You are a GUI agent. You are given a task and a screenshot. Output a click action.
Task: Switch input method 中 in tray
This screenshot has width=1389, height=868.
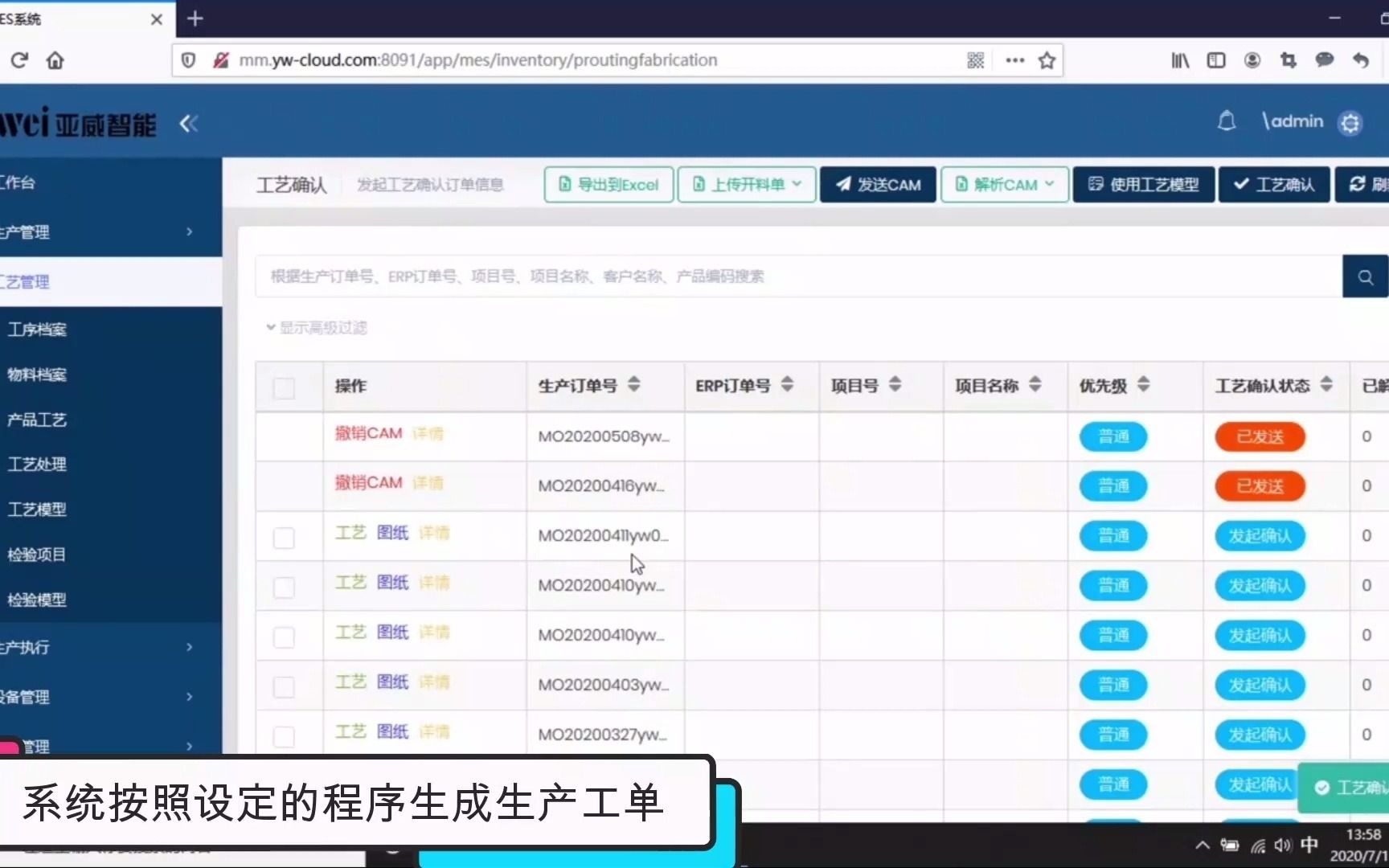coord(1309,845)
